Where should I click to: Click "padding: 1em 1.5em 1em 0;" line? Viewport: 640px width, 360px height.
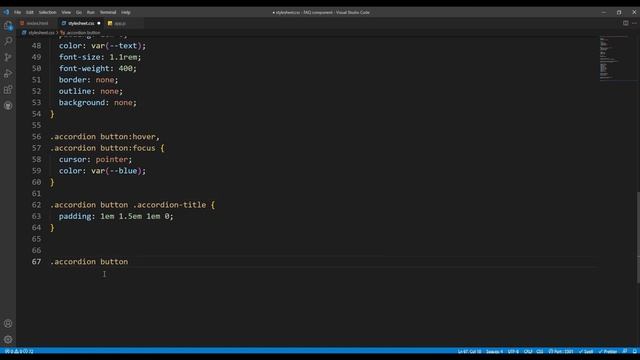tap(116, 216)
